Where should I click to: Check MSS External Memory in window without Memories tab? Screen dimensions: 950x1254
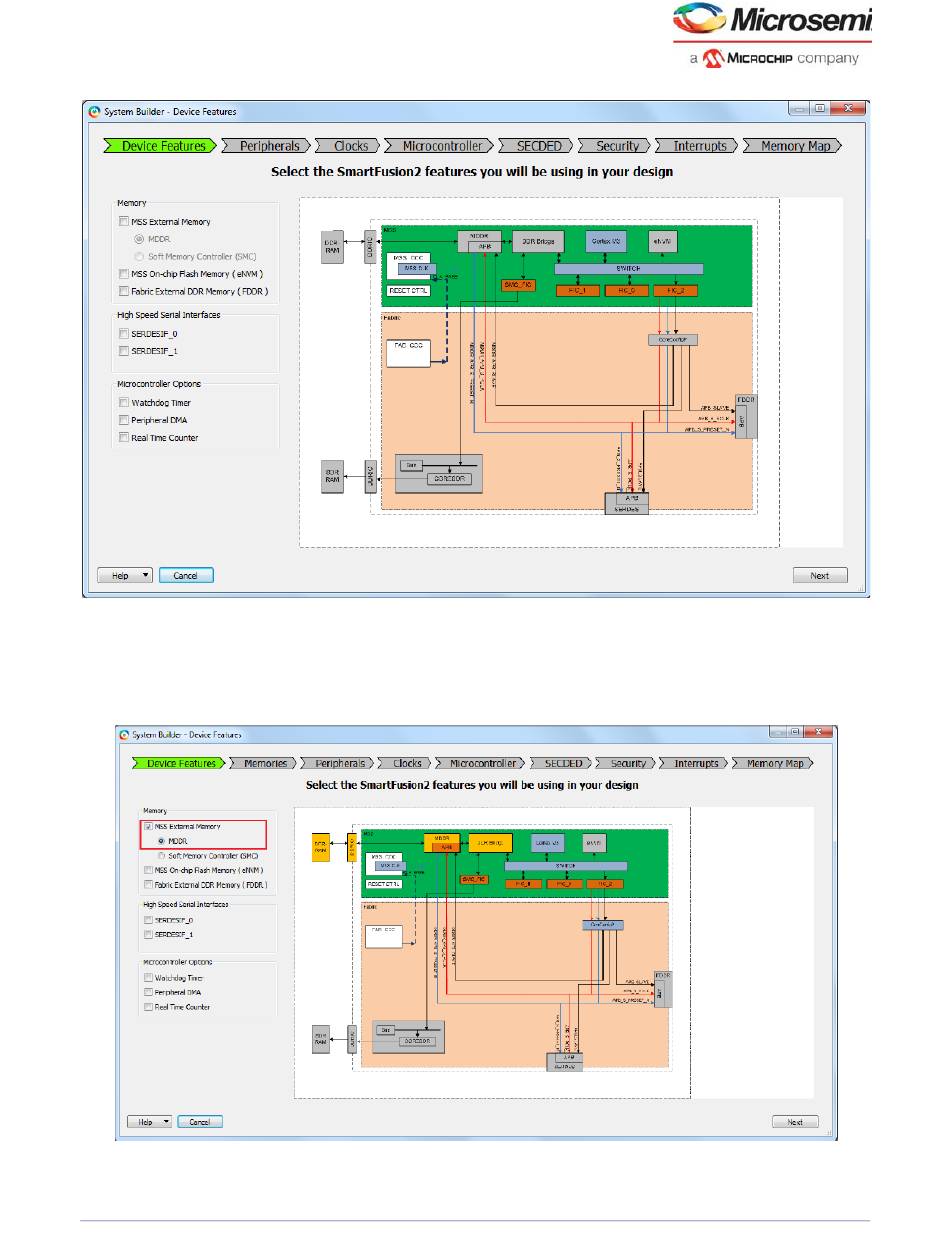click(123, 222)
